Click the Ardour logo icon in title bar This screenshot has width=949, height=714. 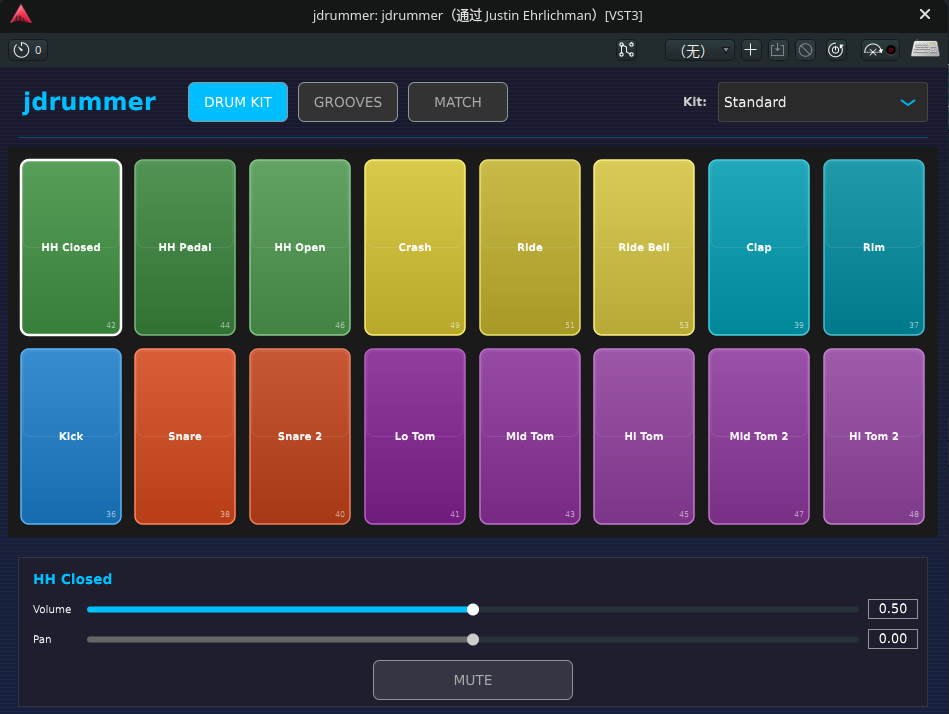21,14
